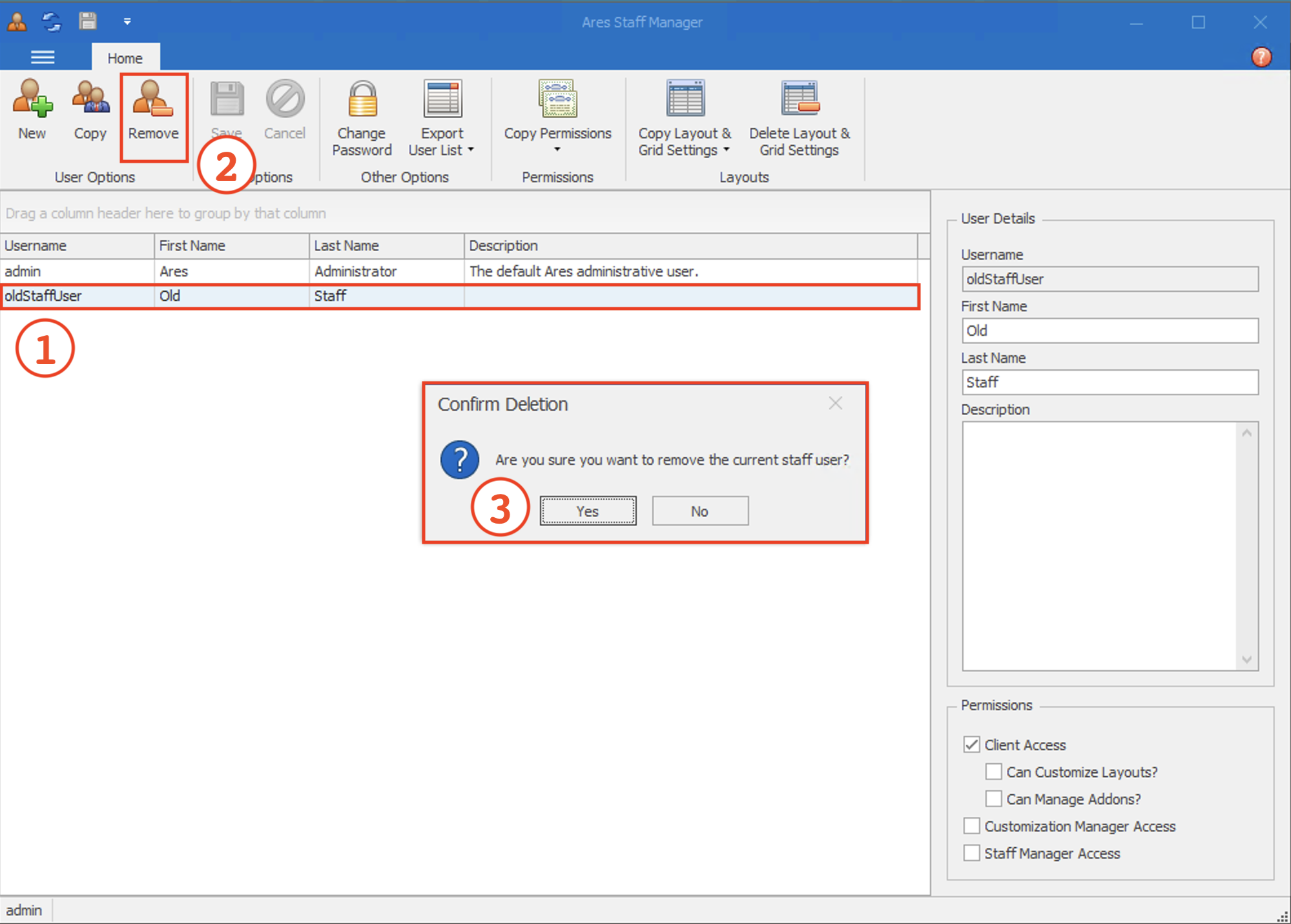Click the Remove user icon
Image resolution: width=1291 pixels, height=924 pixels.
point(153,110)
